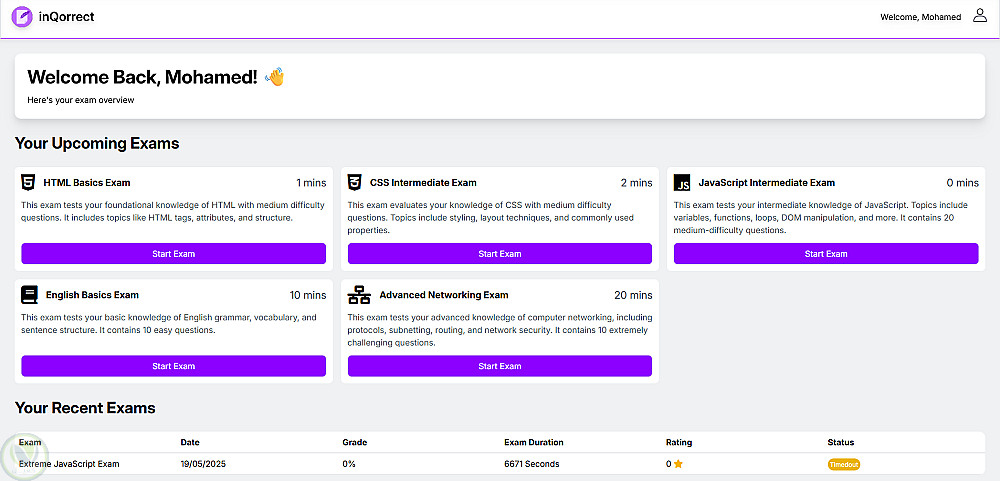Click the HTML Basics Exam title
1000x481 pixels.
(x=87, y=182)
